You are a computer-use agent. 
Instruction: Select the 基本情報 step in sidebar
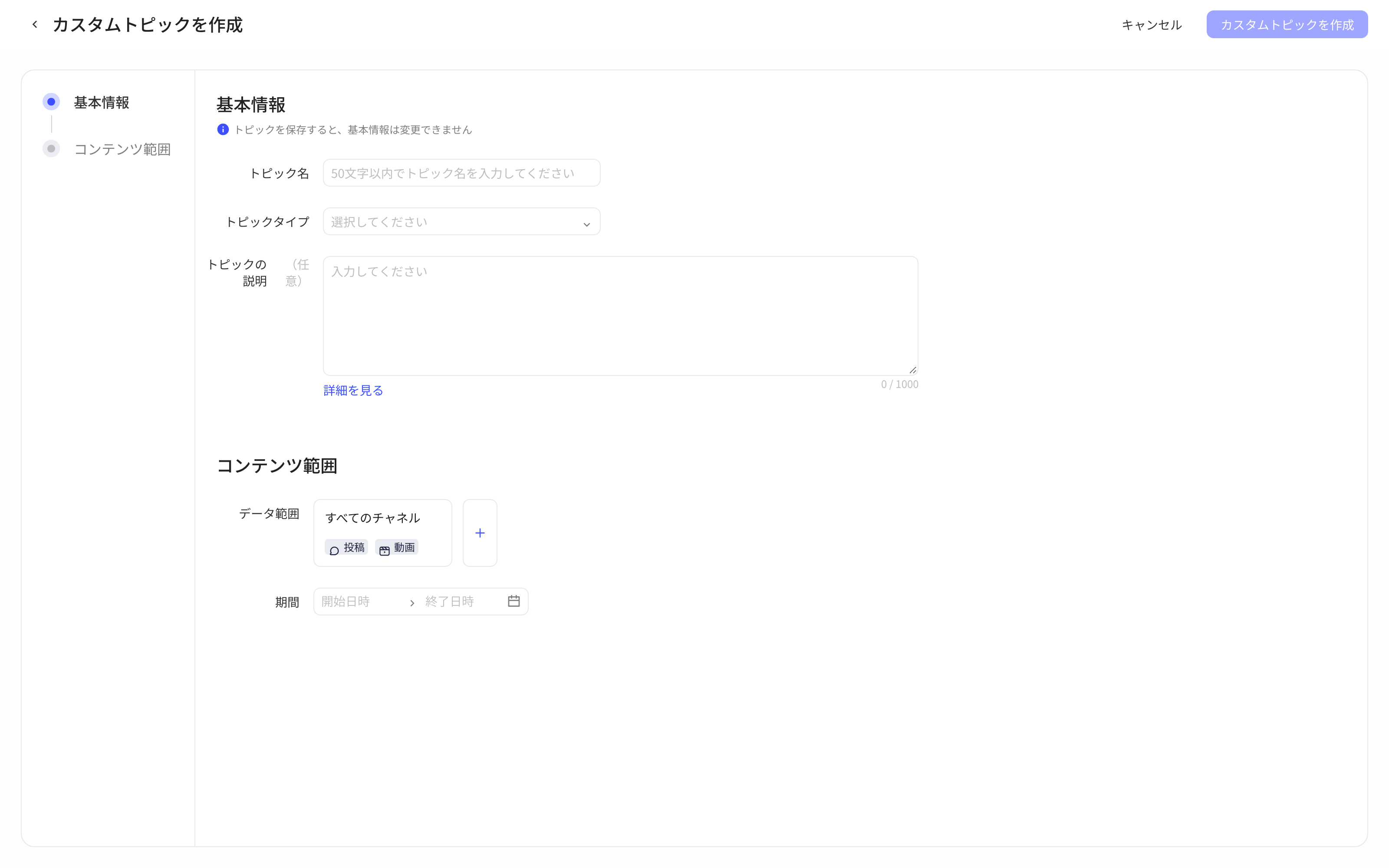coord(87,102)
